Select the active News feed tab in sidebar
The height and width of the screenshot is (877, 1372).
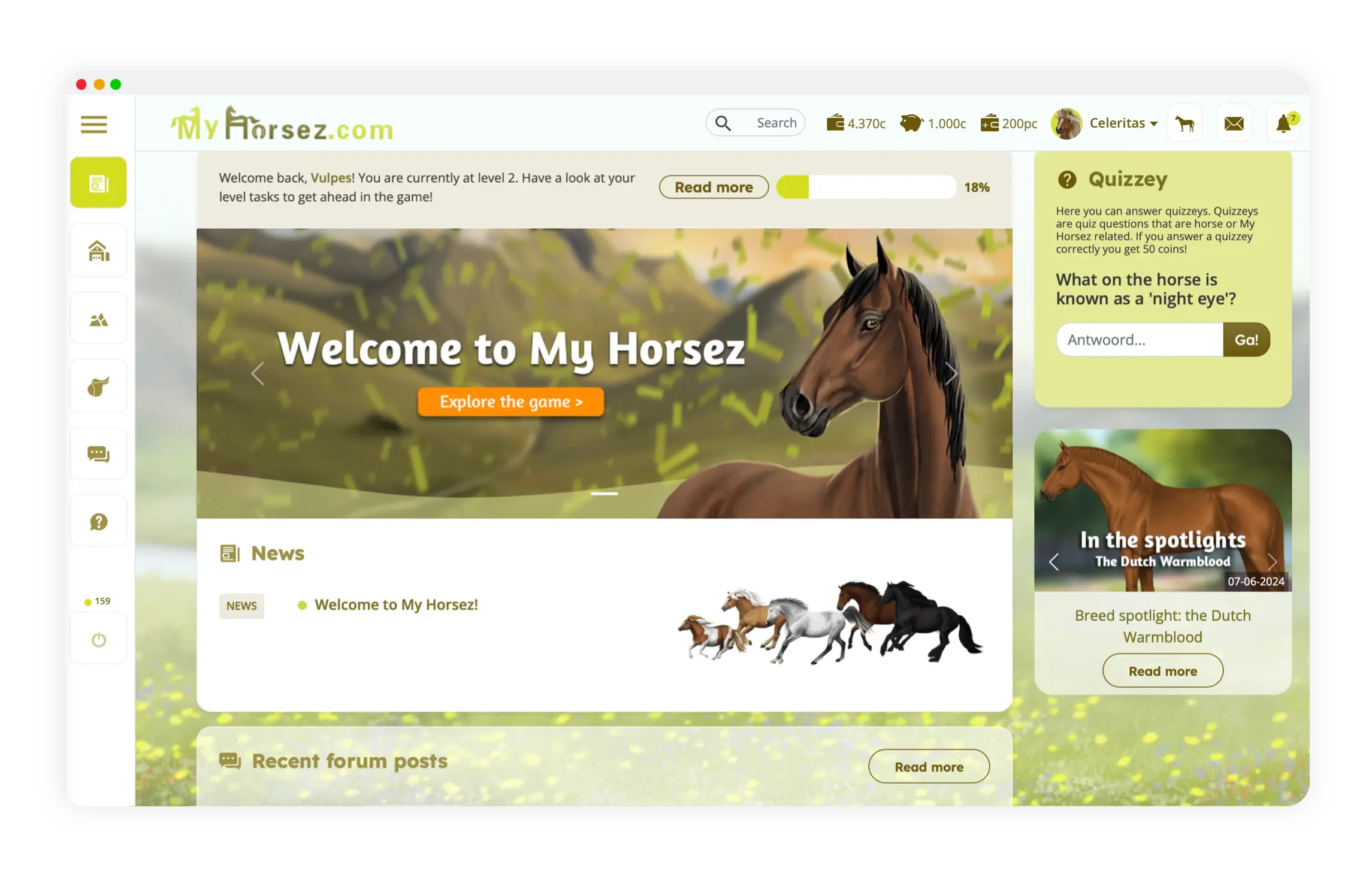tap(98, 182)
